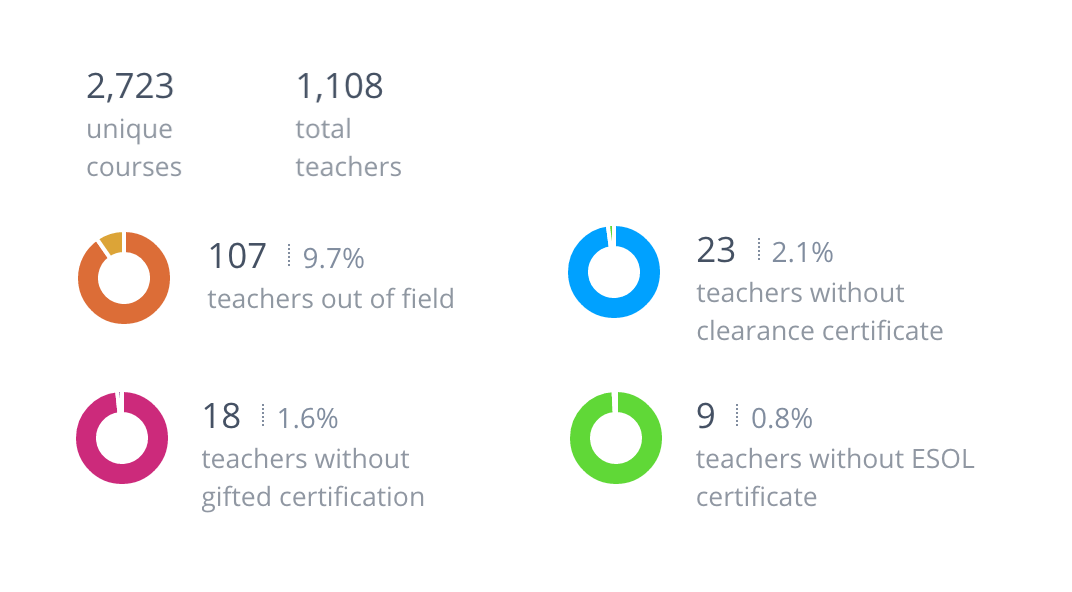Select the 2,723 unique courses number

(x=130, y=86)
